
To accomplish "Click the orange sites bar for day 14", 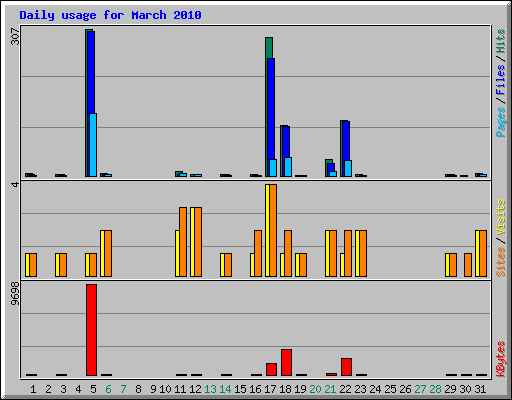I will (228, 265).
